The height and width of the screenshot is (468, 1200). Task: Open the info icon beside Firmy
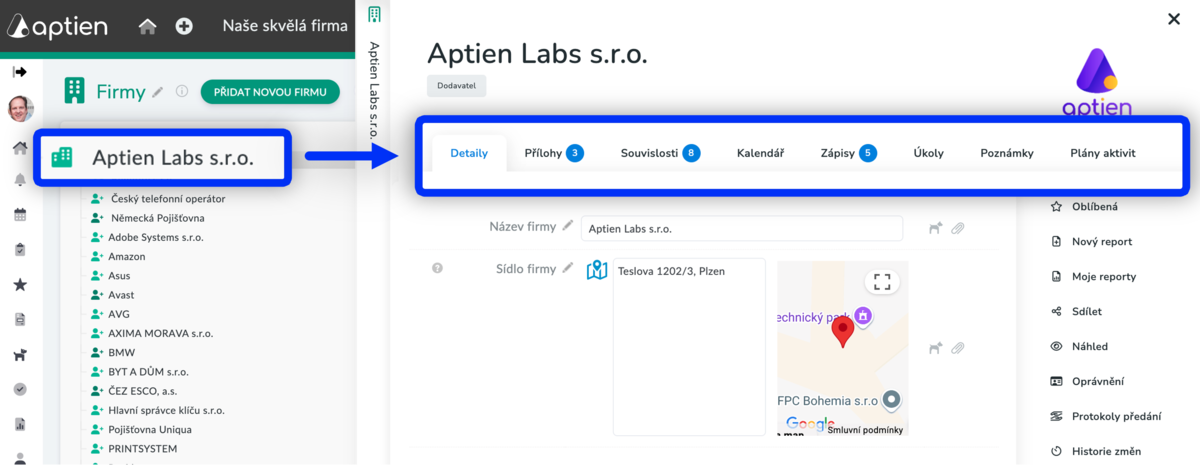[x=182, y=92]
